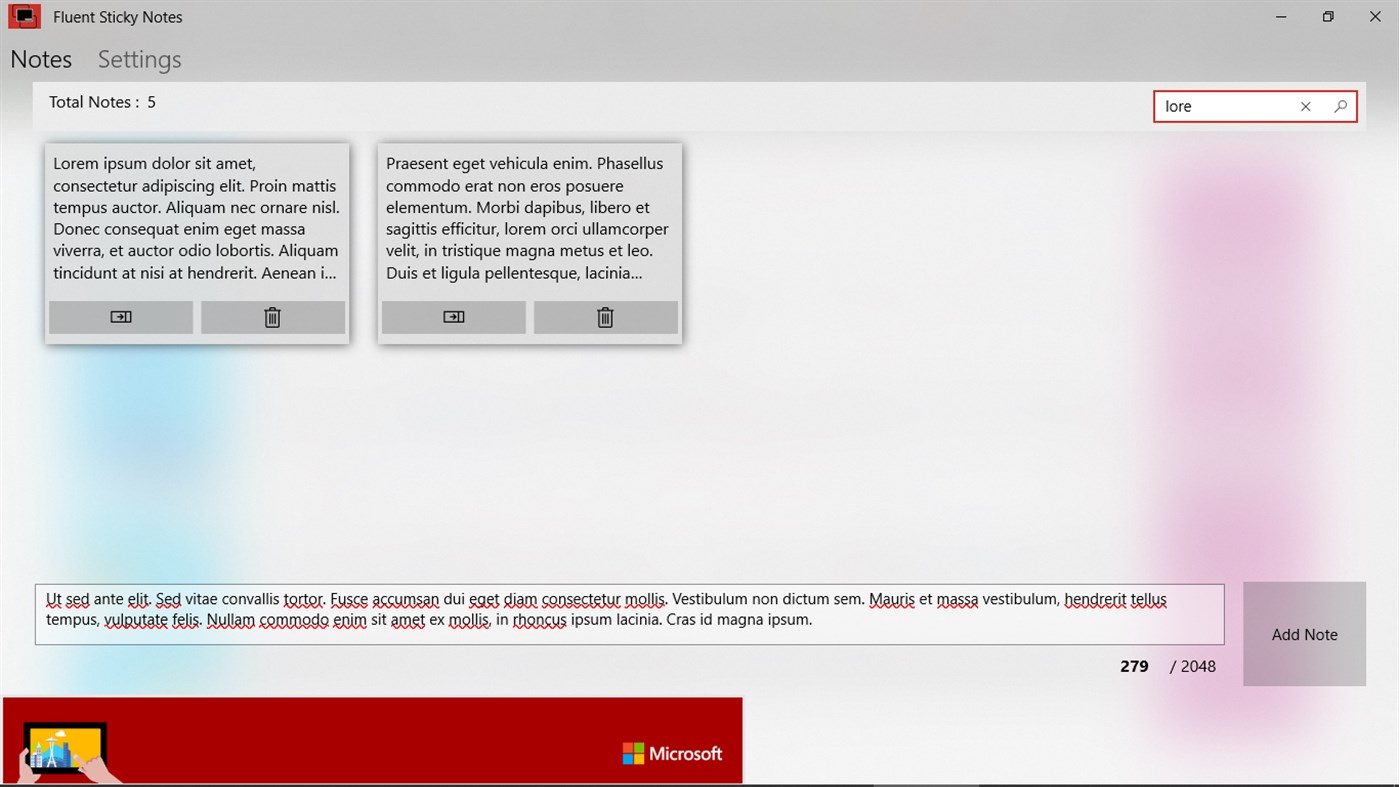Open the Microsoft advertisement banner

[372, 740]
